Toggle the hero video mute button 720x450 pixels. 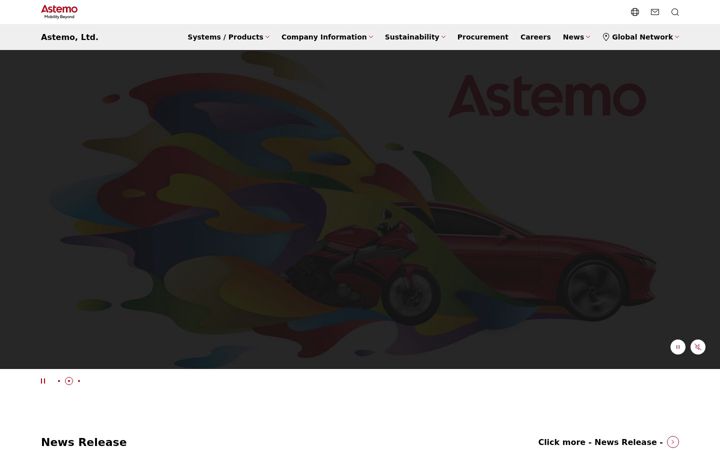point(698,347)
